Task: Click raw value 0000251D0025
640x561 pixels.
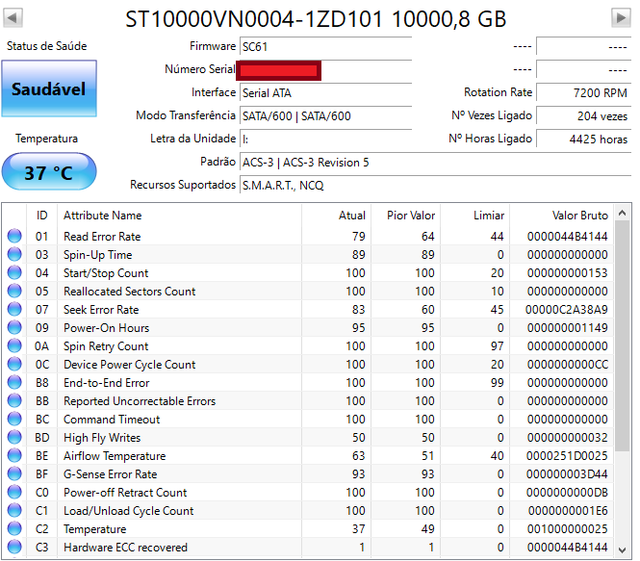Action: tap(567, 456)
